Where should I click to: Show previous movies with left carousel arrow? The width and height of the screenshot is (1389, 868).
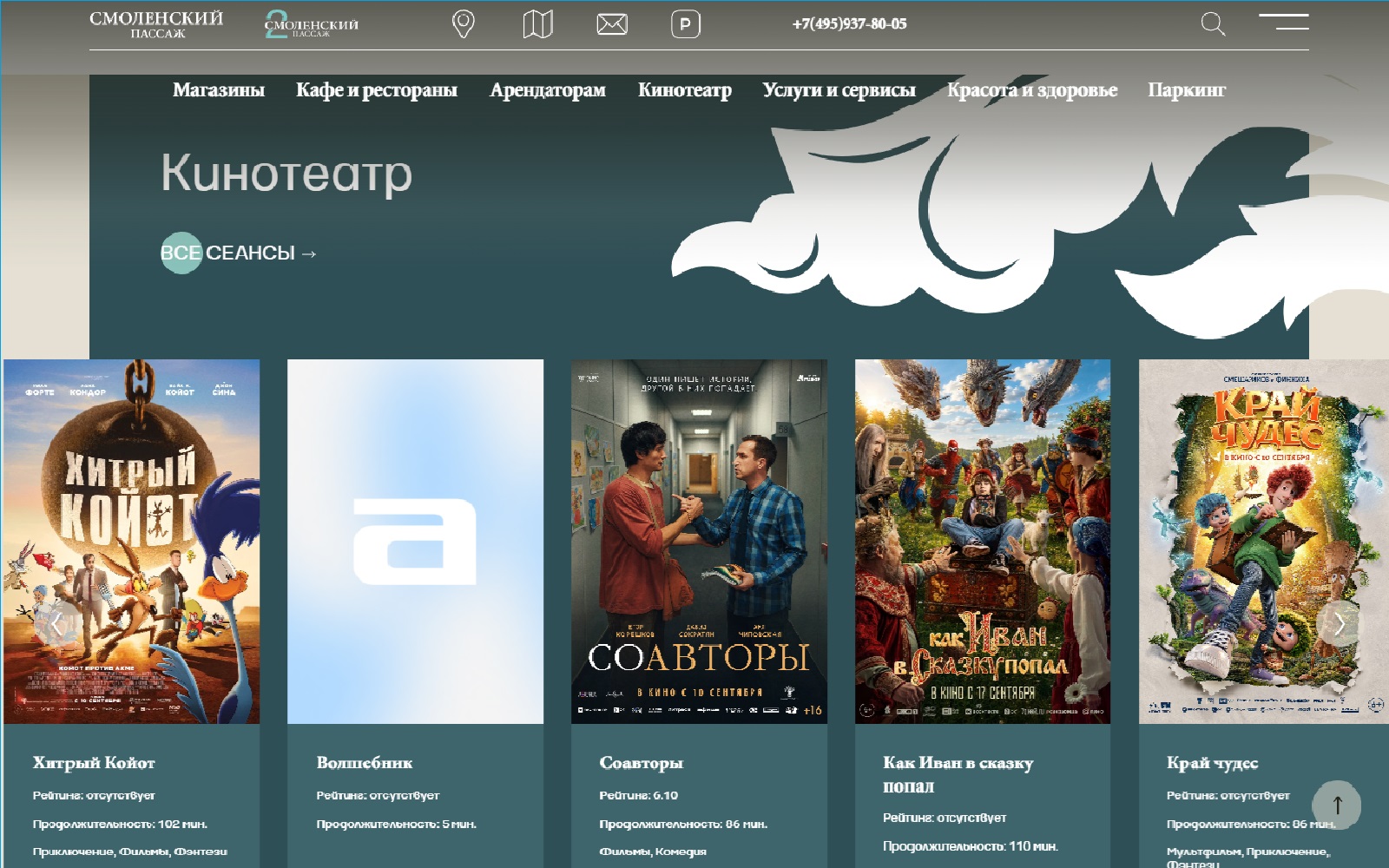[56, 623]
